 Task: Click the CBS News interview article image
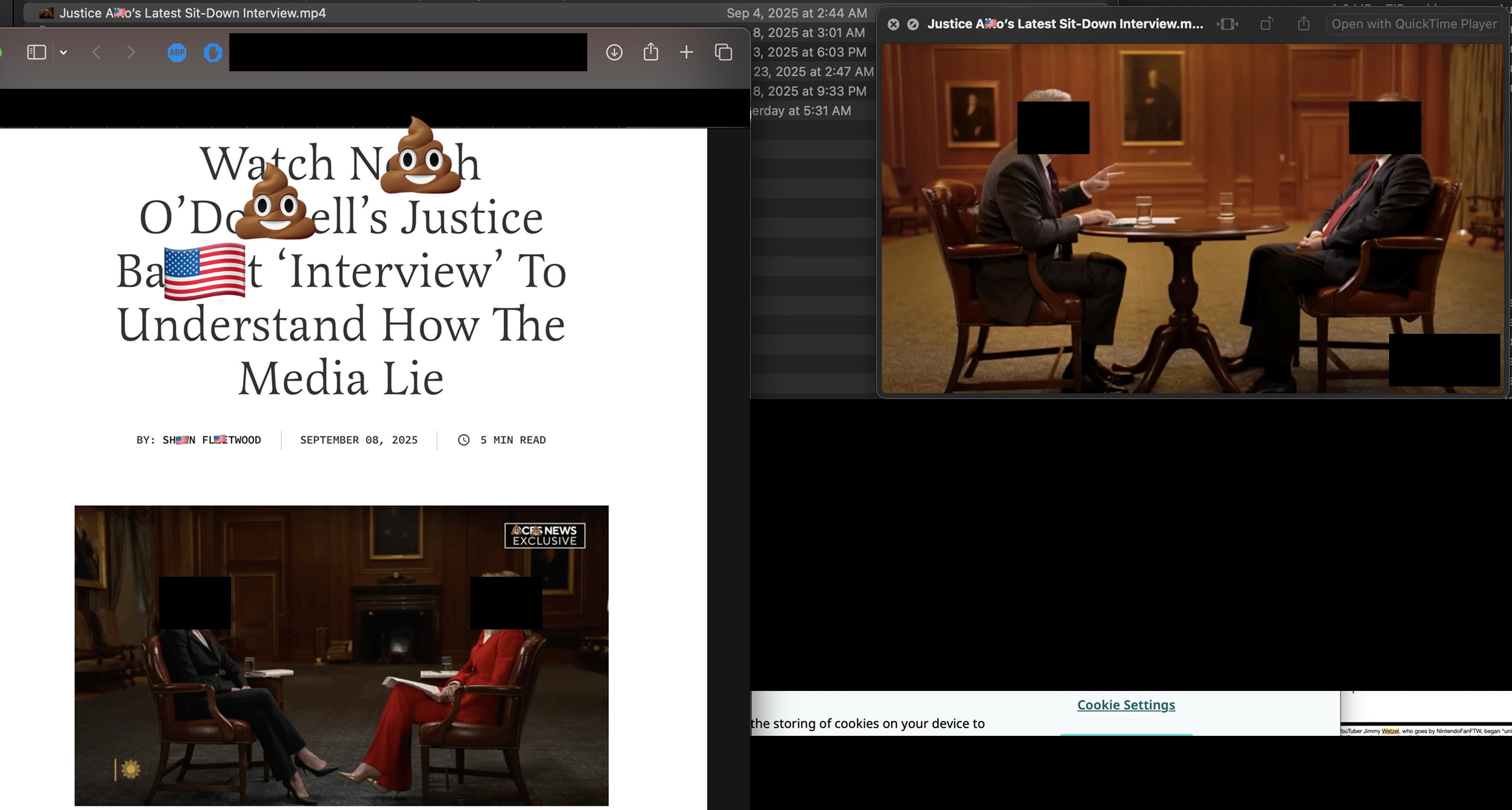(341, 655)
